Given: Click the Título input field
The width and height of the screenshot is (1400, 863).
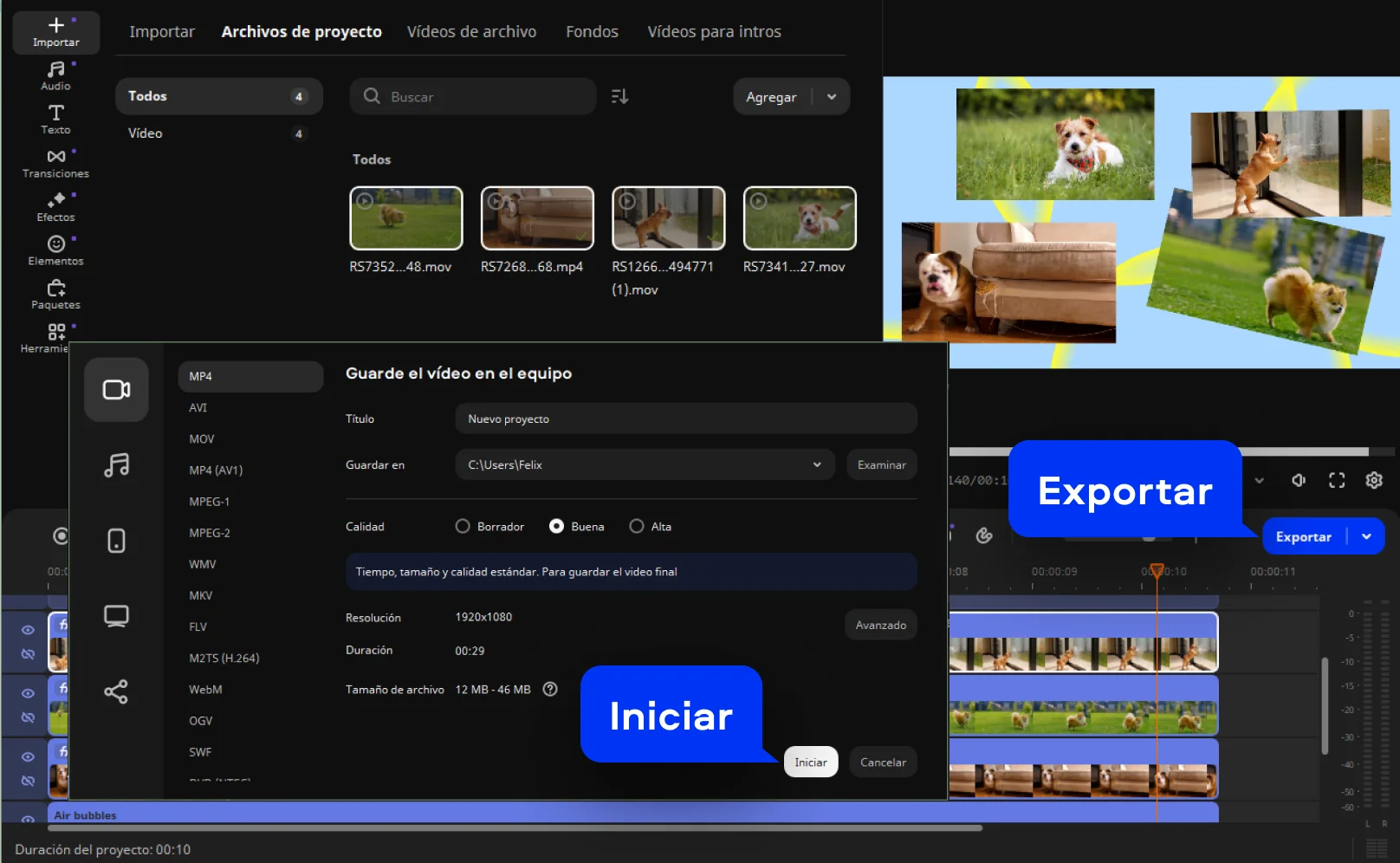Looking at the screenshot, I should 685,419.
